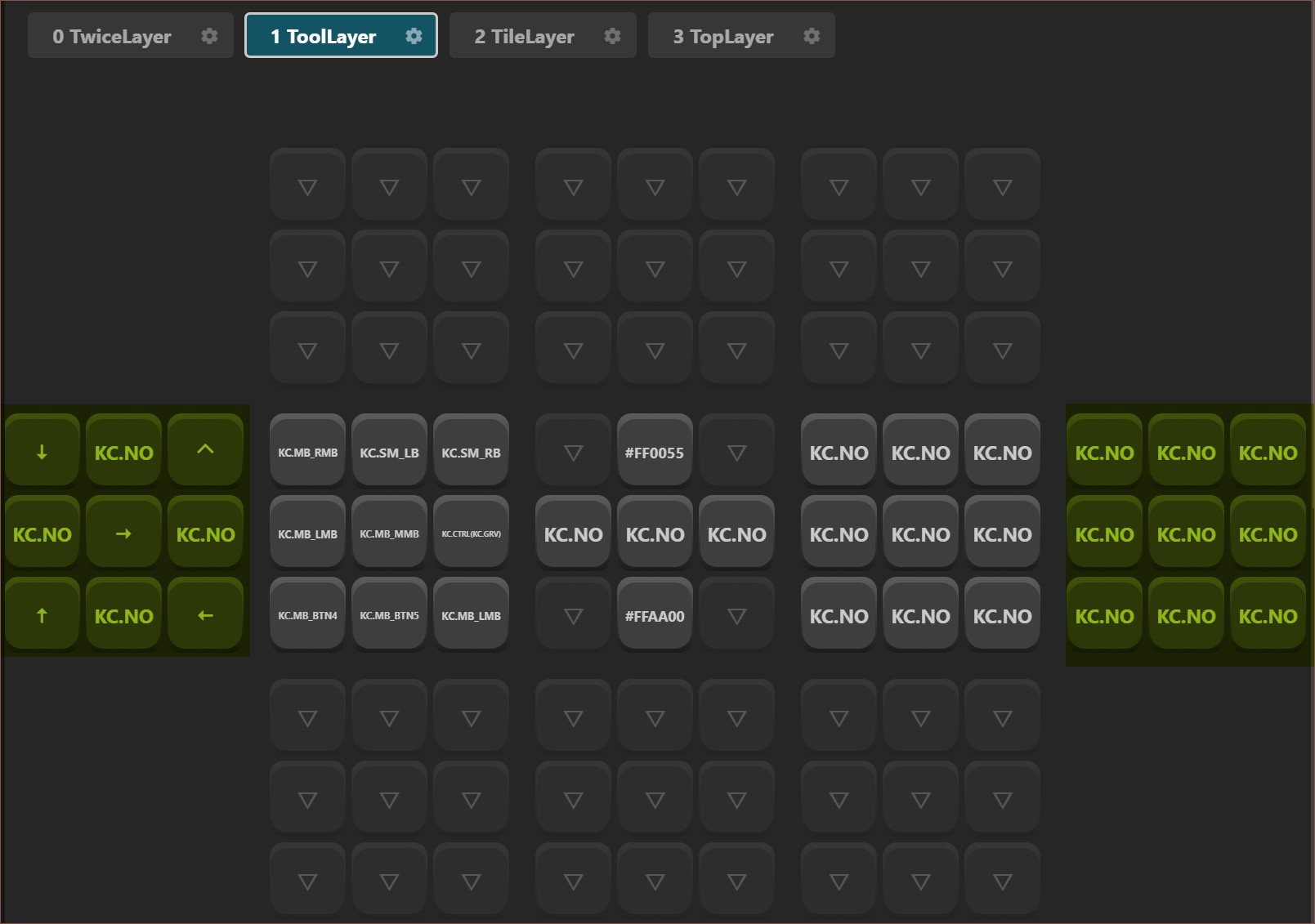Click the TileLayer gear icon
1315x924 pixels.
tap(612, 36)
